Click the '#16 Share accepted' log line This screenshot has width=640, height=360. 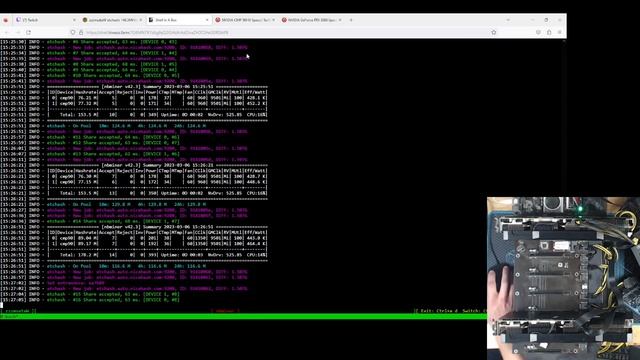(113, 300)
